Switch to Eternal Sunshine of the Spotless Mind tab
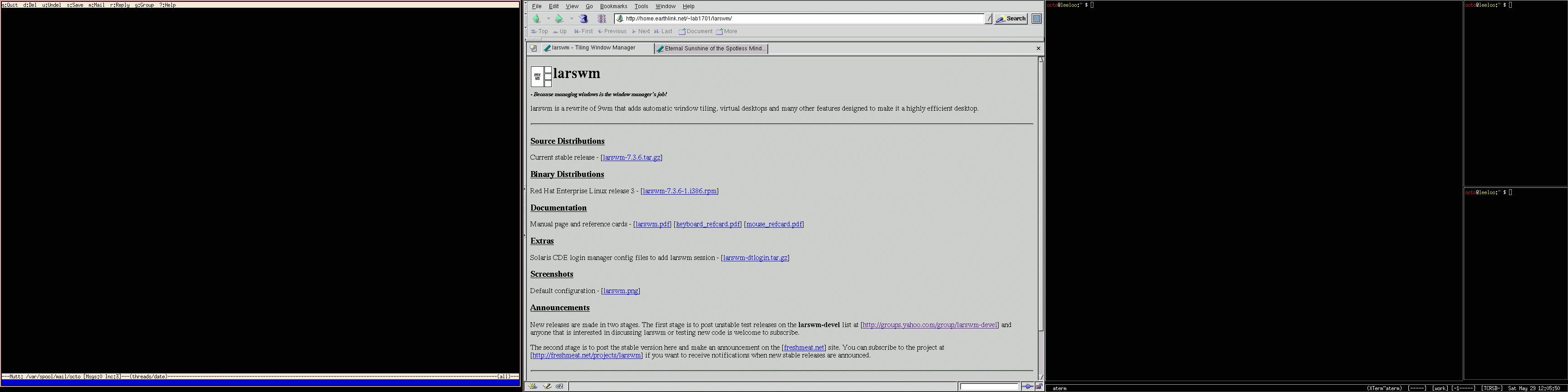 (711, 48)
